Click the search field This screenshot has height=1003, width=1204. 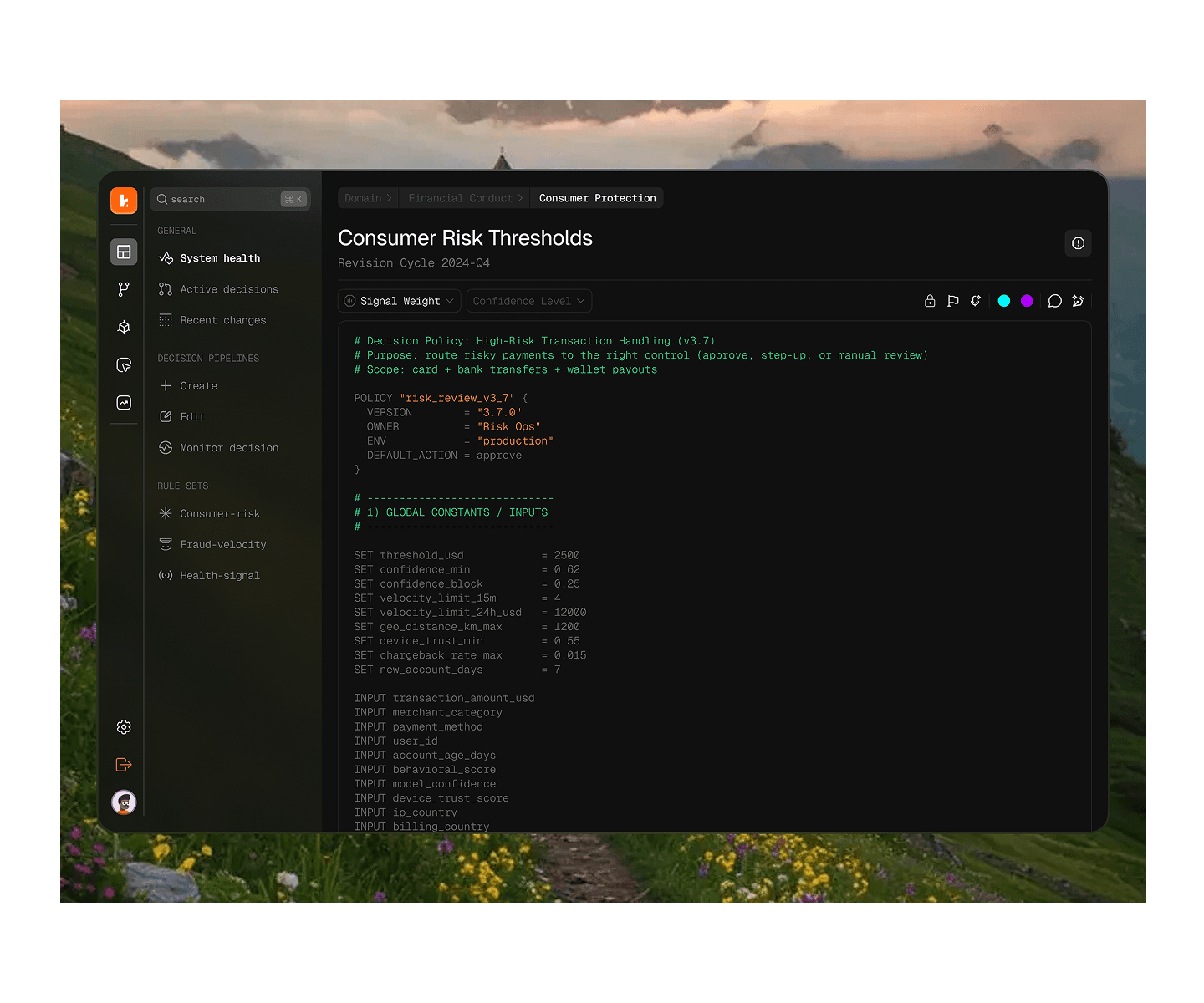(230, 199)
